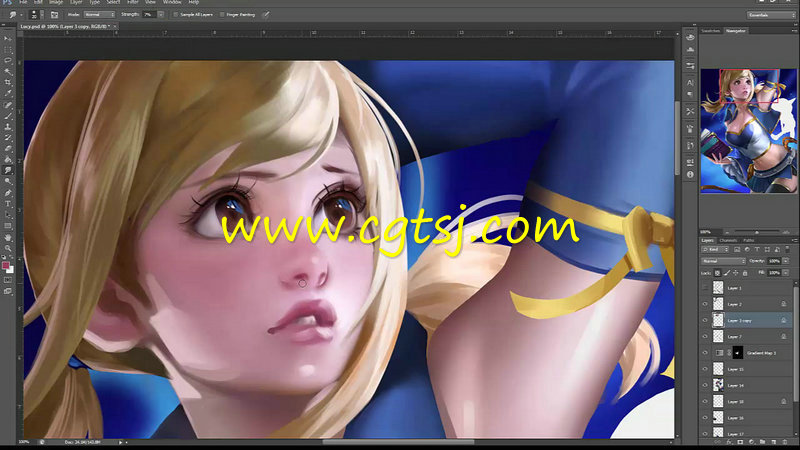800x450 pixels.
Task: Hide Layer 7 visibility eye
Action: (705, 337)
